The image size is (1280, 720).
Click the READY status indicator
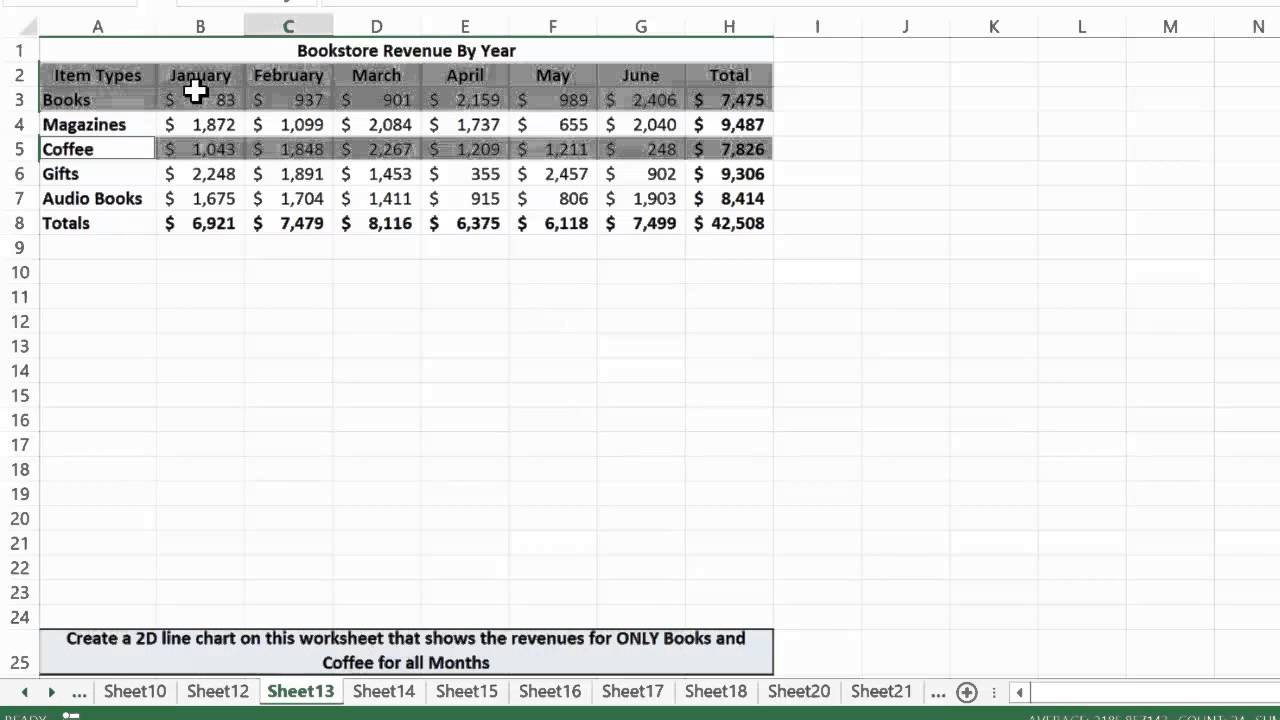pyautogui.click(x=25, y=717)
